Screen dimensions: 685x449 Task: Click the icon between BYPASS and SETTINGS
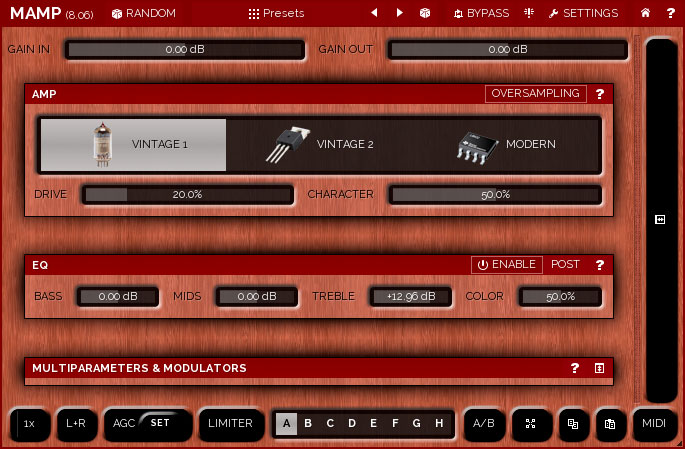529,13
